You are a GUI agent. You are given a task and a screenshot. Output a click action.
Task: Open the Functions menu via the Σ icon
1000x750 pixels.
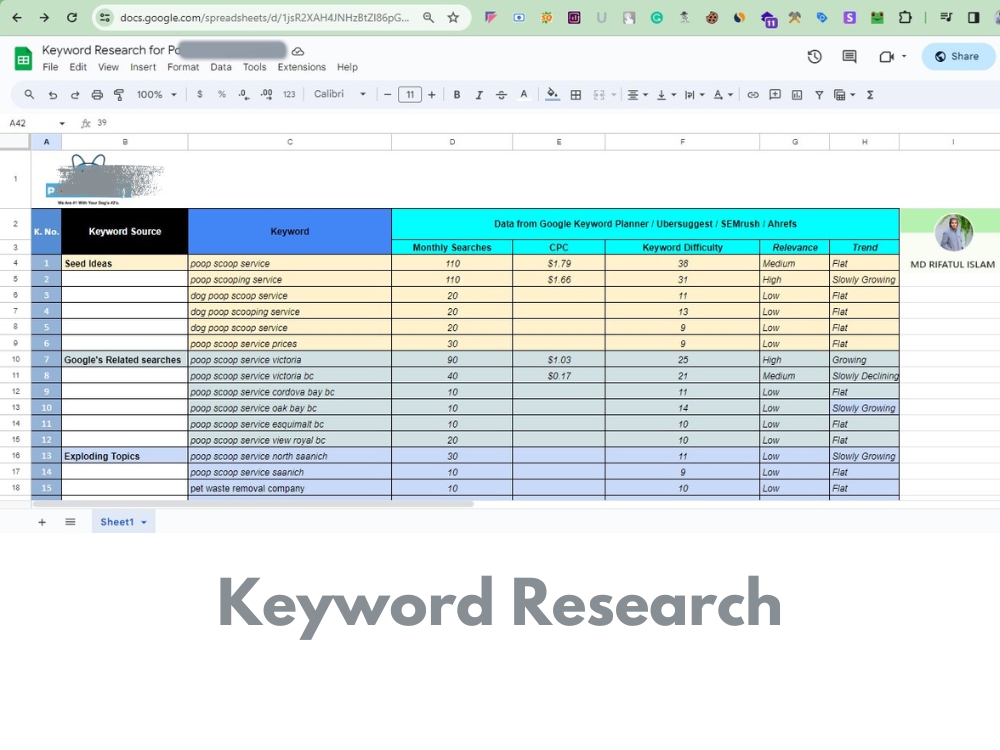coord(870,94)
